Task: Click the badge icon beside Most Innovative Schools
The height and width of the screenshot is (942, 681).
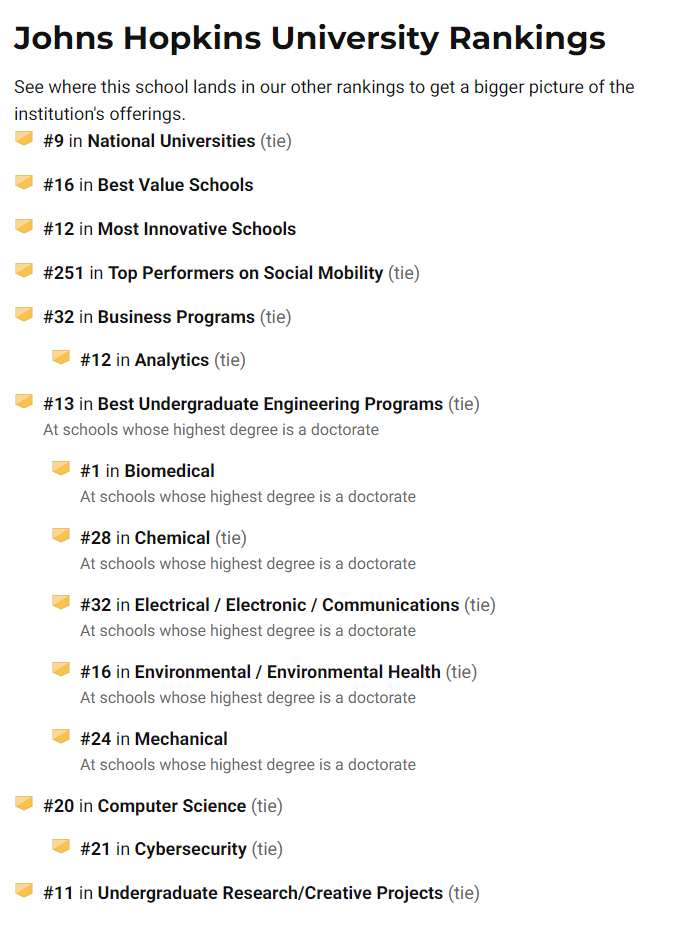Action: click(24, 226)
